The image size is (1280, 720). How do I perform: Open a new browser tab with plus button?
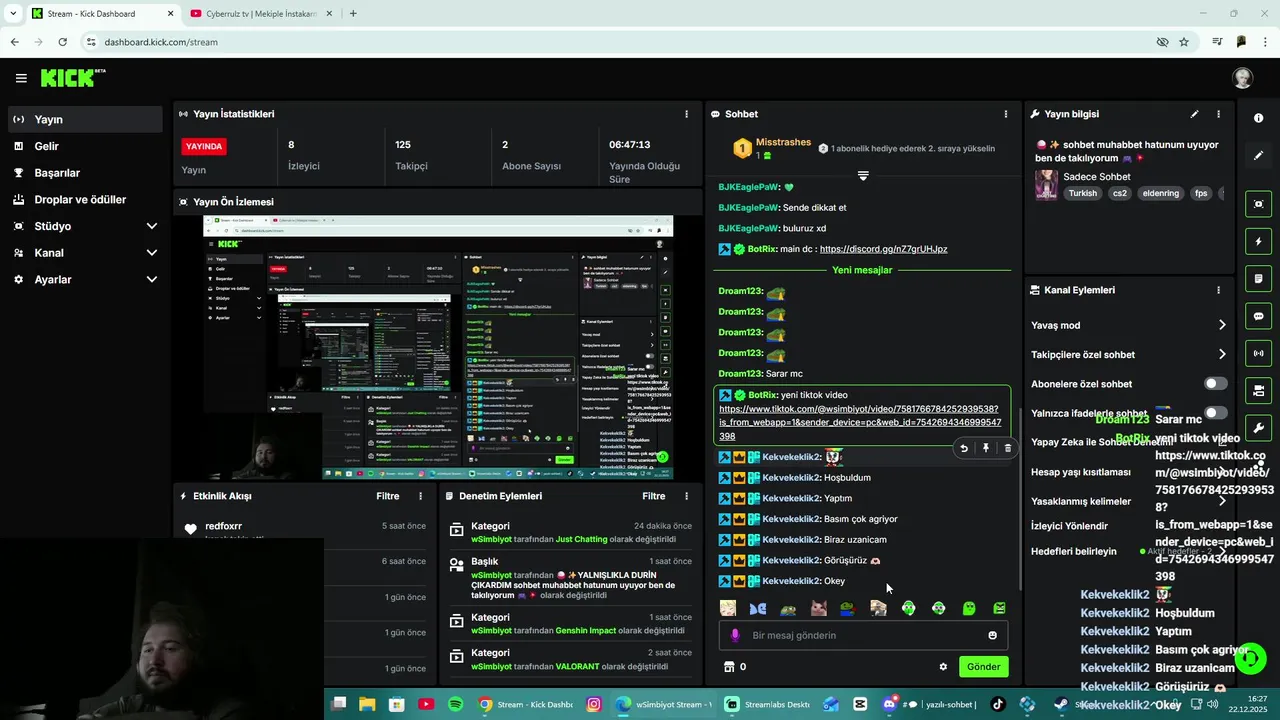point(353,14)
